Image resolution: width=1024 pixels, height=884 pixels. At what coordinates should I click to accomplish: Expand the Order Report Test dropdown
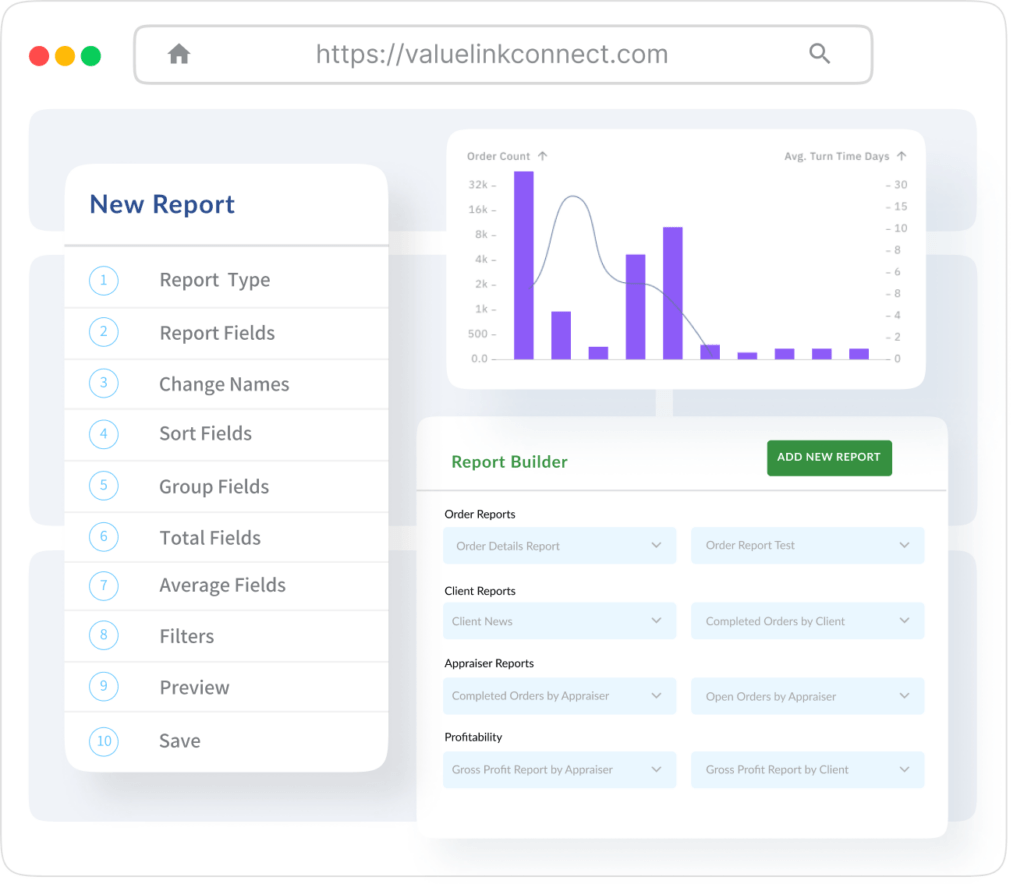tap(807, 545)
